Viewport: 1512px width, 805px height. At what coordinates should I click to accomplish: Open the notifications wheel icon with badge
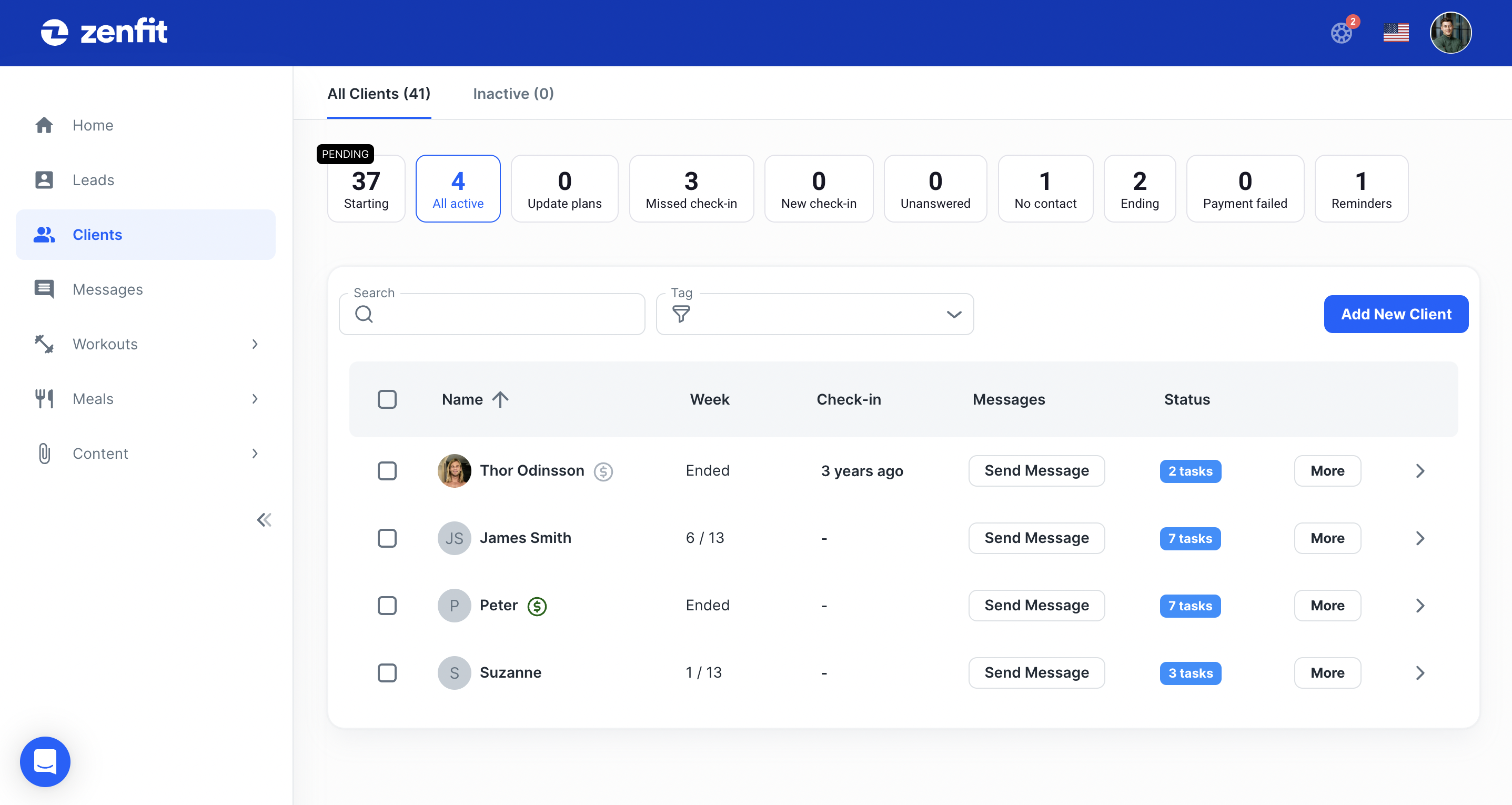click(1341, 33)
